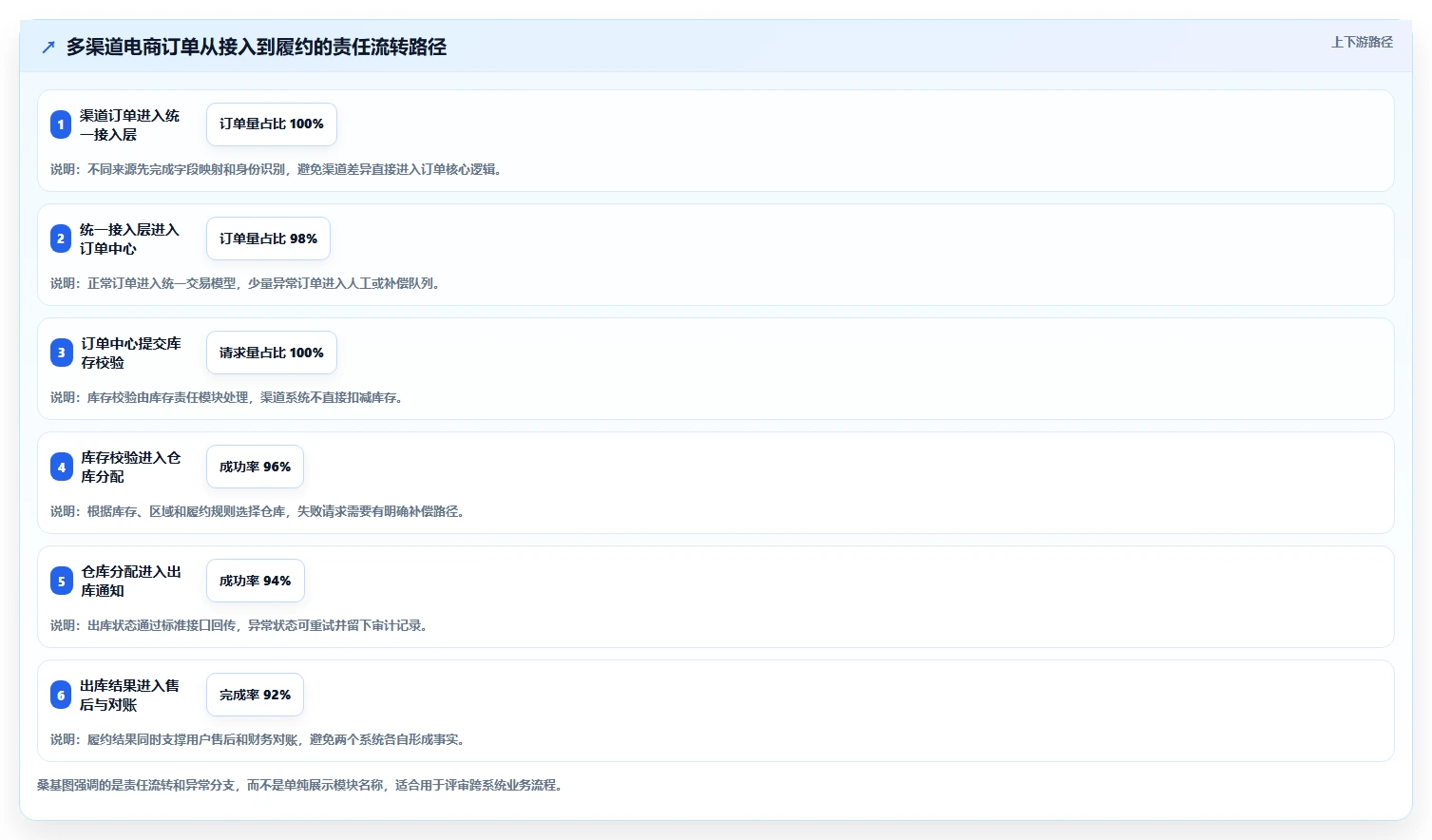The width and height of the screenshot is (1432, 840).
Task: Click step label 统一接入层进入订单中心
Action: click(129, 239)
